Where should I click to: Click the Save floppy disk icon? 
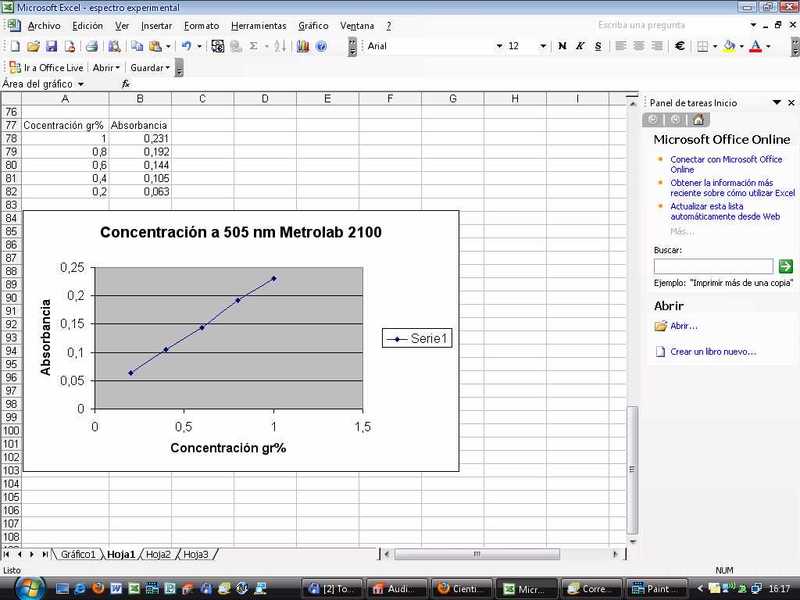click(x=51, y=46)
